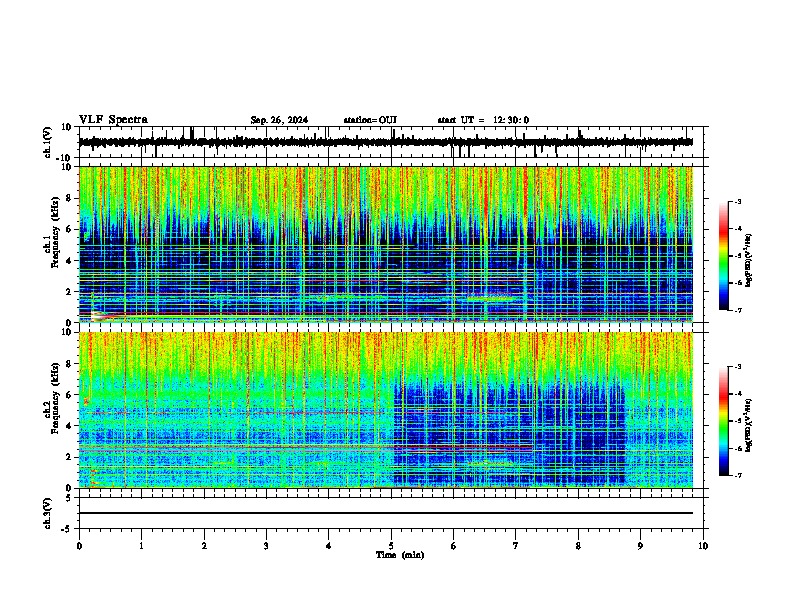The height and width of the screenshot is (612, 792).
Task: Click time axis tick label "3"
Action: [x=266, y=546]
